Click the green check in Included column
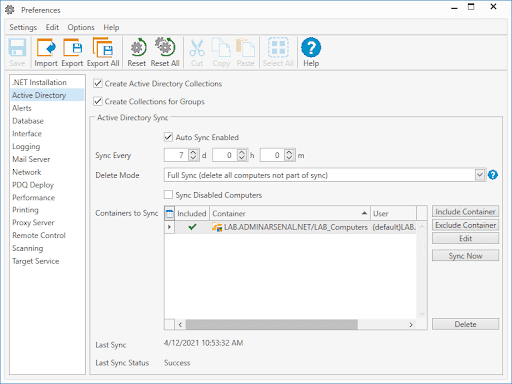Screen dimensions: 512x384 192,227
